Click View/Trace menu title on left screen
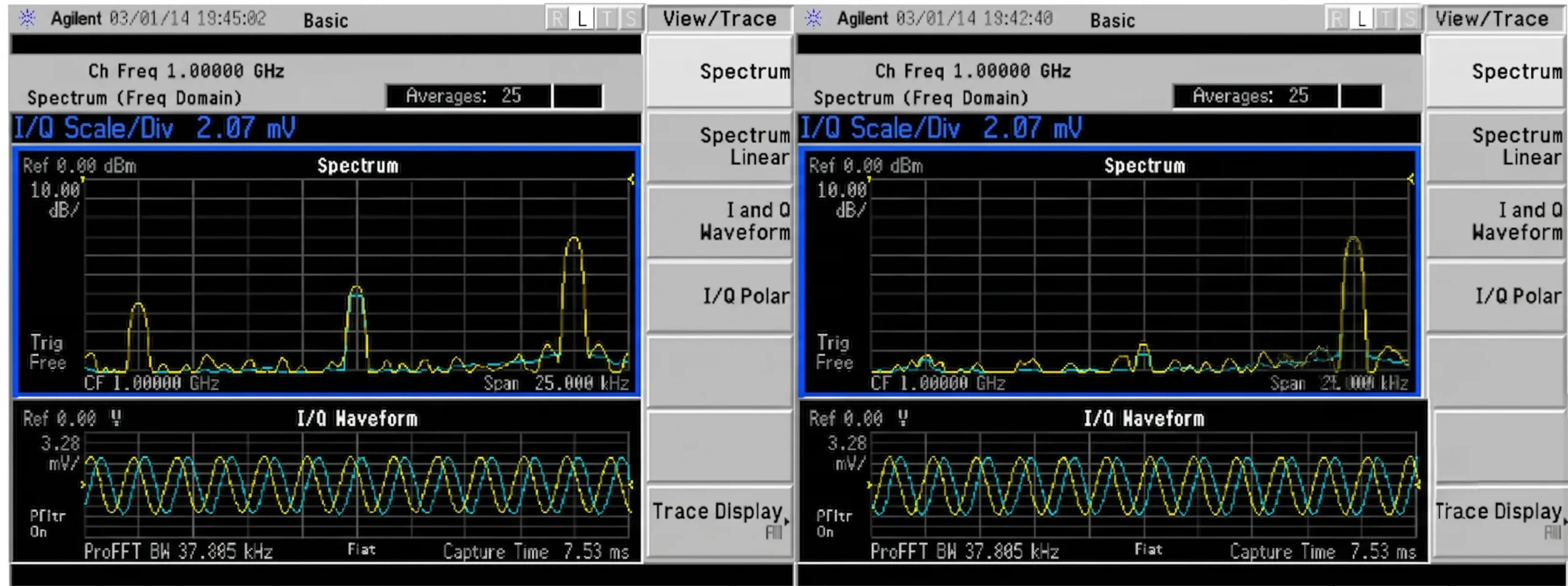This screenshot has height=586, width=1568. (720, 19)
